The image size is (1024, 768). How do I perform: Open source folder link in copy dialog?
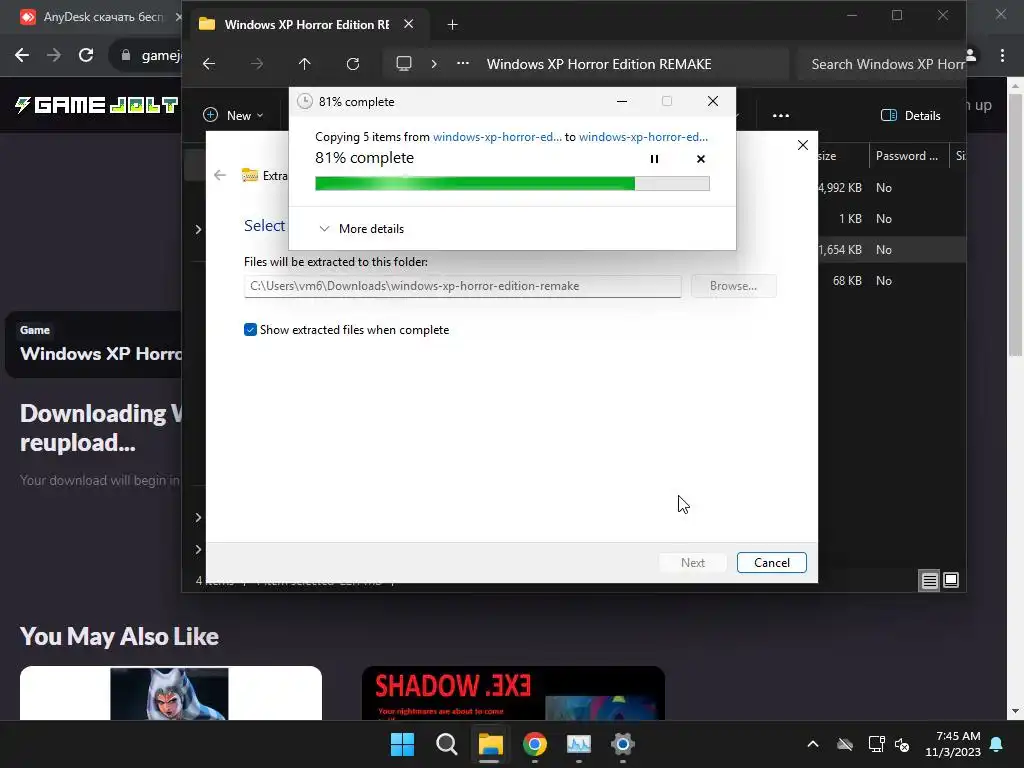click(497, 136)
